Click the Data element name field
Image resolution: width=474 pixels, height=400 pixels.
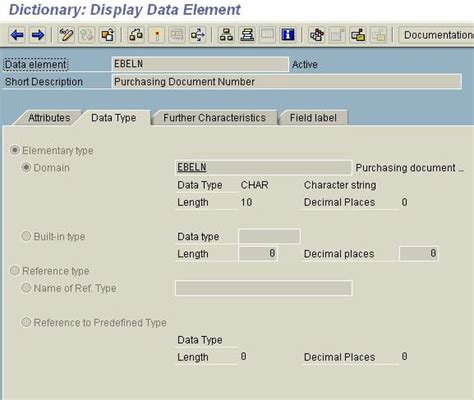tap(200, 64)
